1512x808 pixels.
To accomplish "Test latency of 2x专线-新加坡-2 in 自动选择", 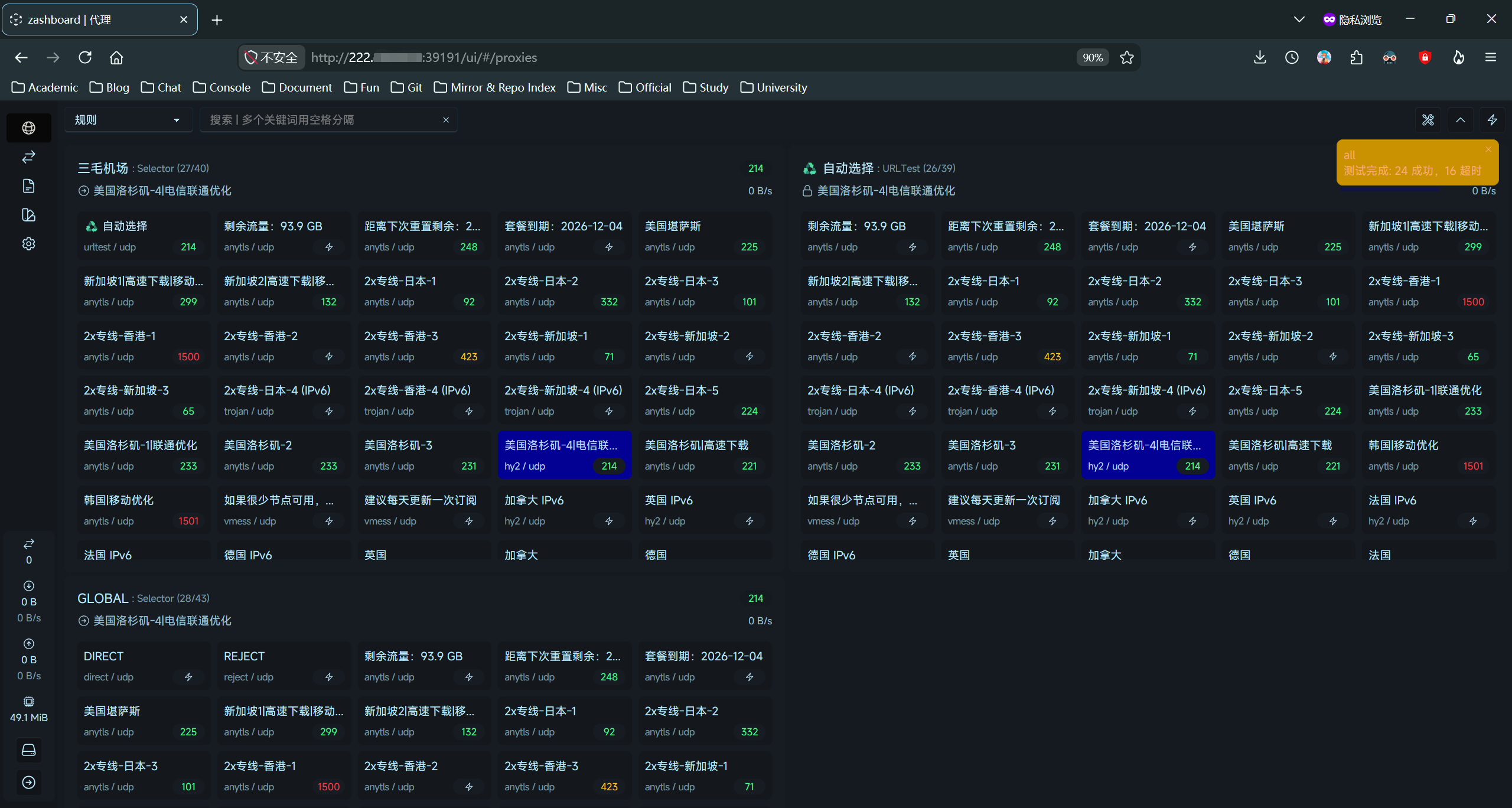I will coord(1333,357).
